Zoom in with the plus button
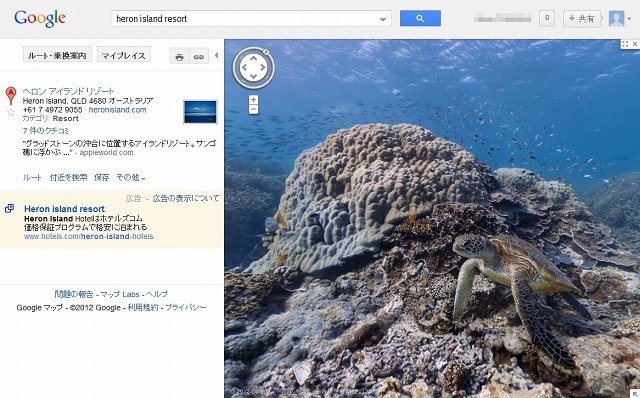Viewport: 640px width, 398px height. 253,100
